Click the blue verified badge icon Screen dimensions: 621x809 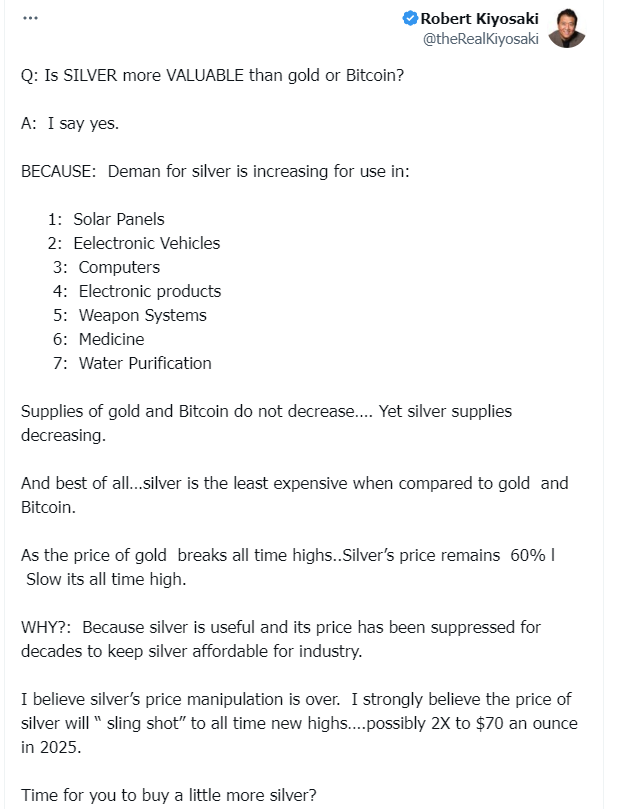pos(410,19)
